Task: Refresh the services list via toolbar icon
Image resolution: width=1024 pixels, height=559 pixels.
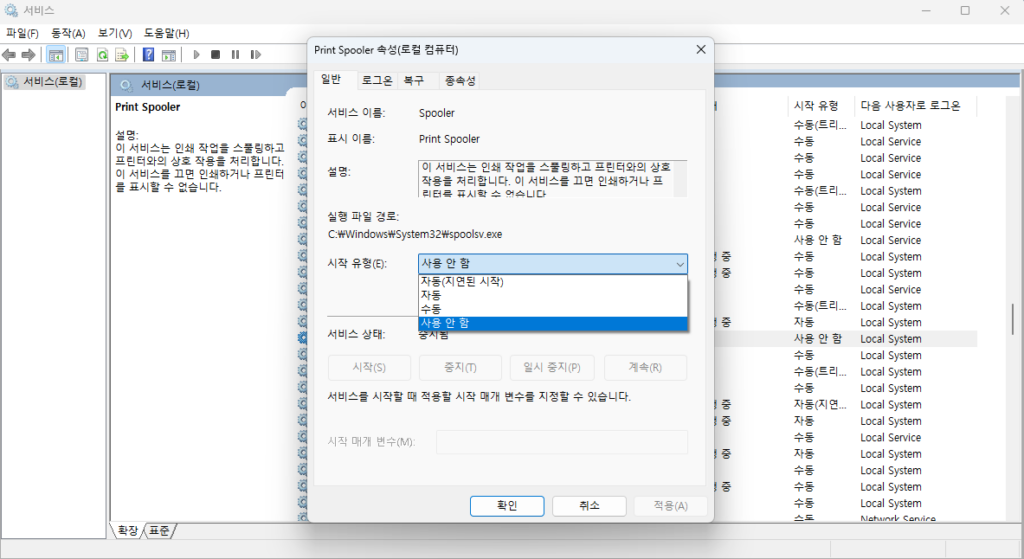Action: (103, 55)
